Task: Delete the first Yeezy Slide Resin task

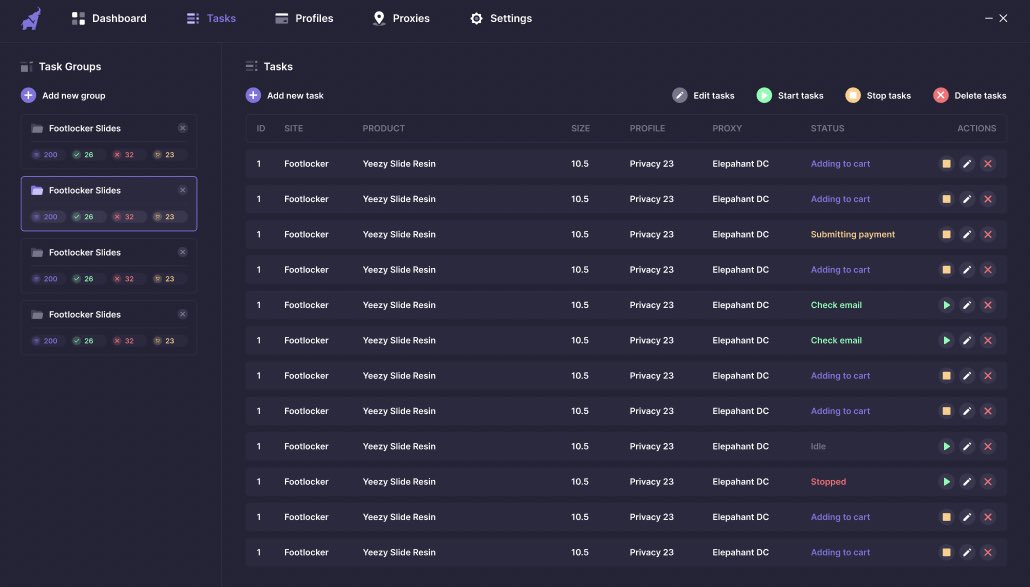Action: 988,163
